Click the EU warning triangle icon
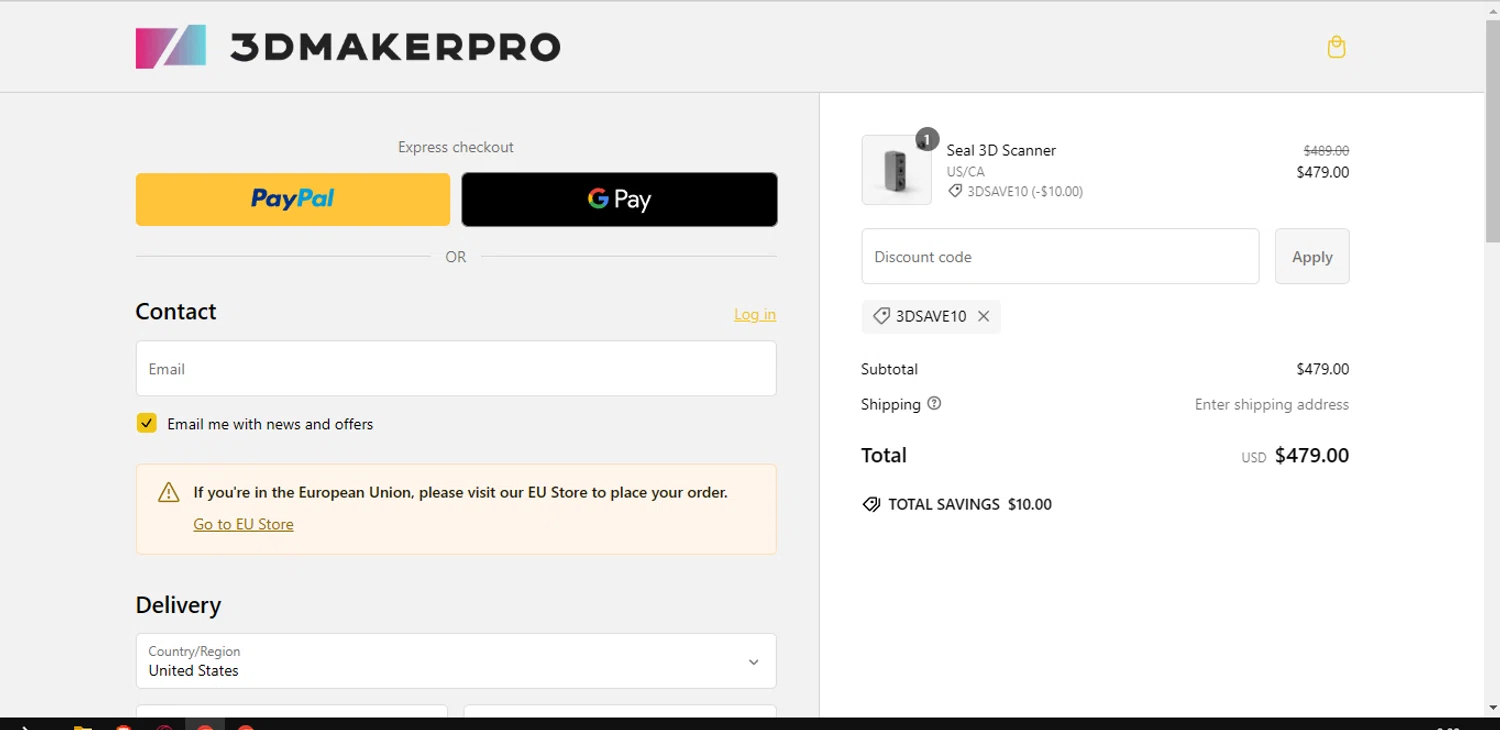The width and height of the screenshot is (1500, 730). click(169, 492)
